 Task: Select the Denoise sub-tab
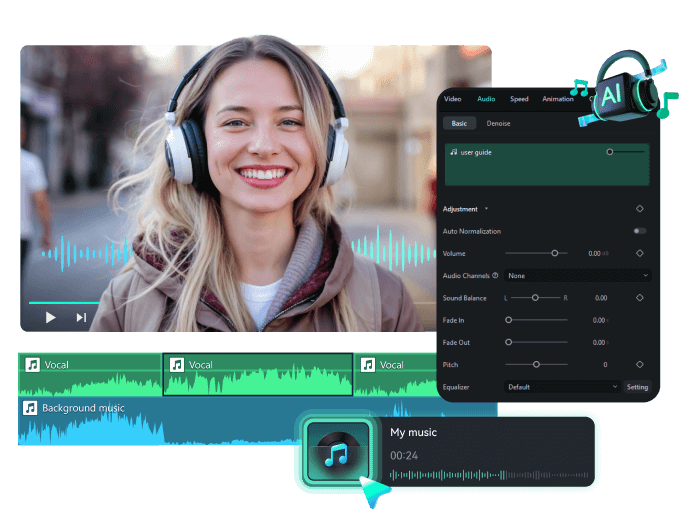pos(498,124)
